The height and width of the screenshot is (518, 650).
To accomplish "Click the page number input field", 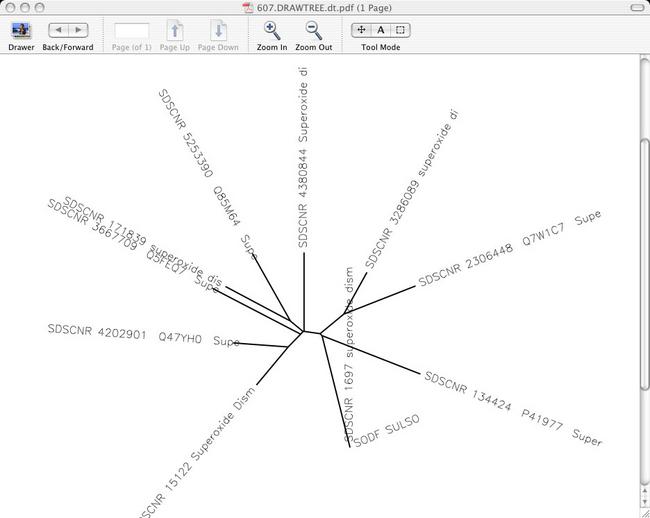I will (131, 31).
